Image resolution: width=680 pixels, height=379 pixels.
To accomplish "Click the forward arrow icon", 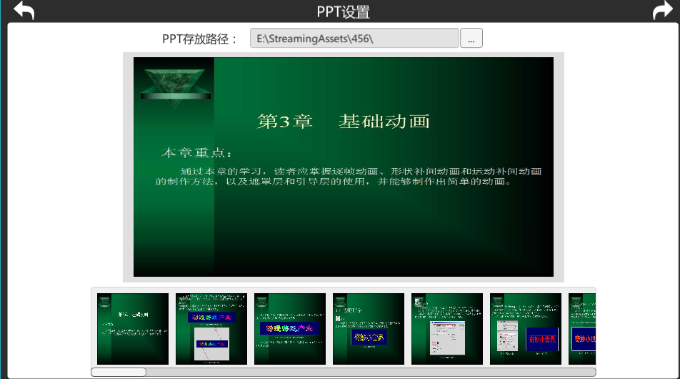I will click(x=663, y=10).
